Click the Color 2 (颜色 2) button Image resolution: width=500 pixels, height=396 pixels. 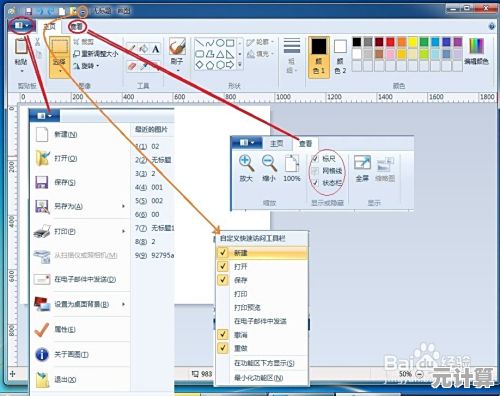coord(340,57)
